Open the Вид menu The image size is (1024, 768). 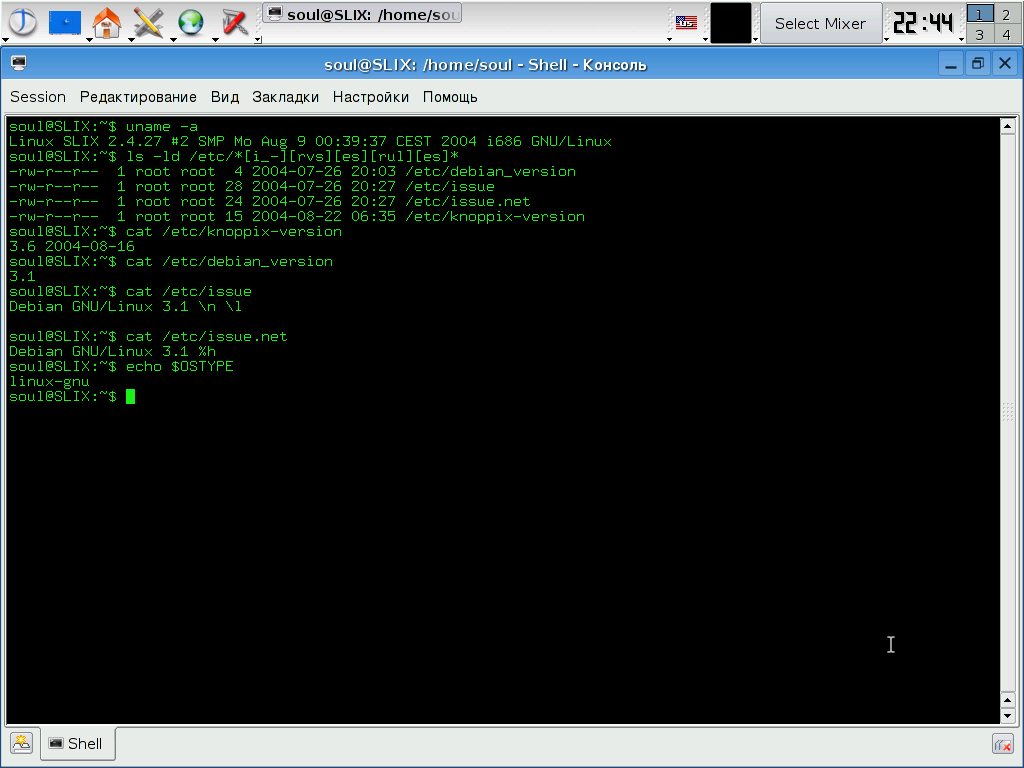225,97
